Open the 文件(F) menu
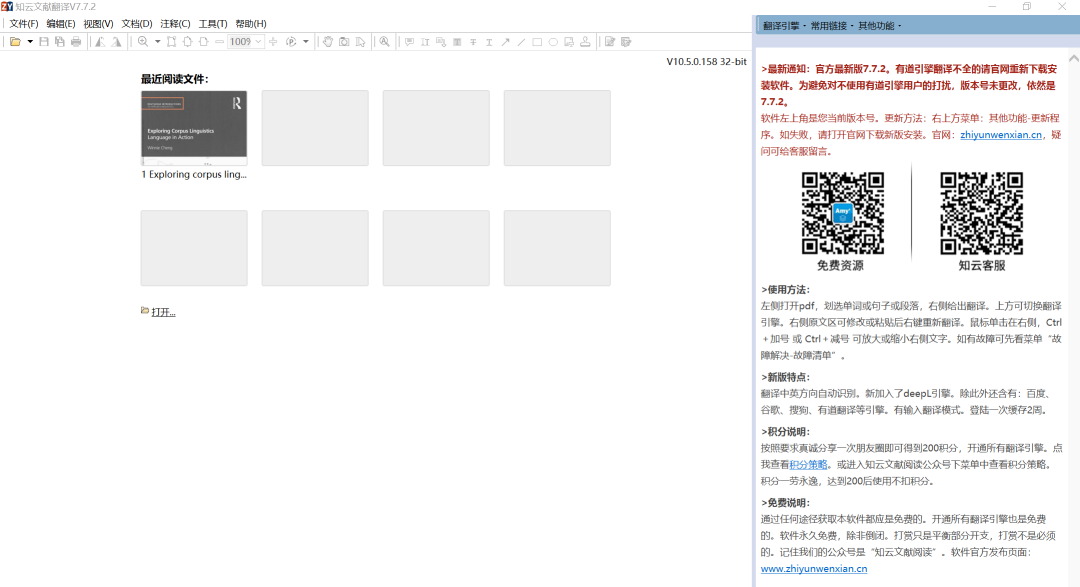 click(x=24, y=23)
